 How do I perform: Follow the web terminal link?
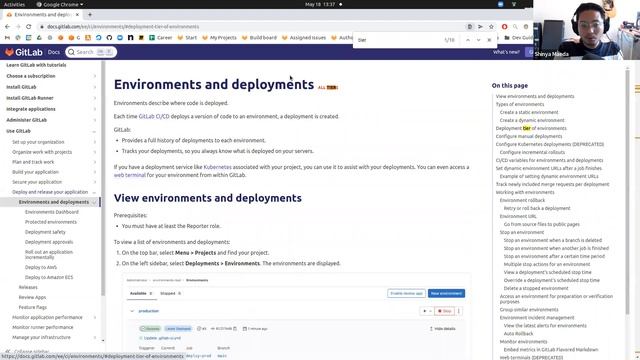pyautogui.click(x=129, y=175)
